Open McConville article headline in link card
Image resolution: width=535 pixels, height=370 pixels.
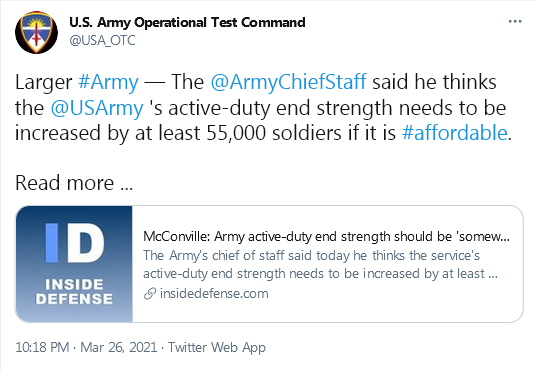click(x=326, y=236)
